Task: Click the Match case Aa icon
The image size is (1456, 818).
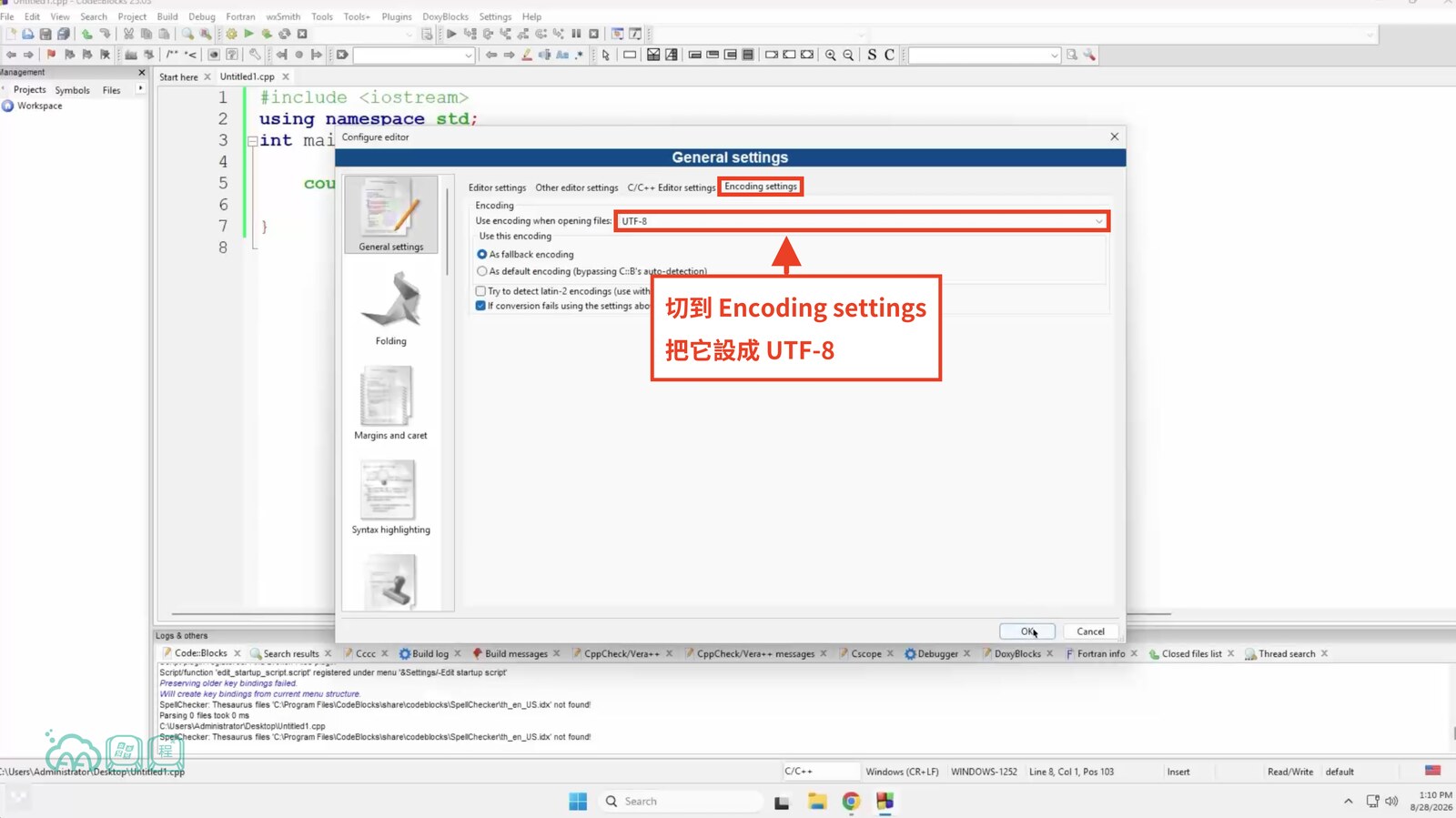Action: pos(562,55)
